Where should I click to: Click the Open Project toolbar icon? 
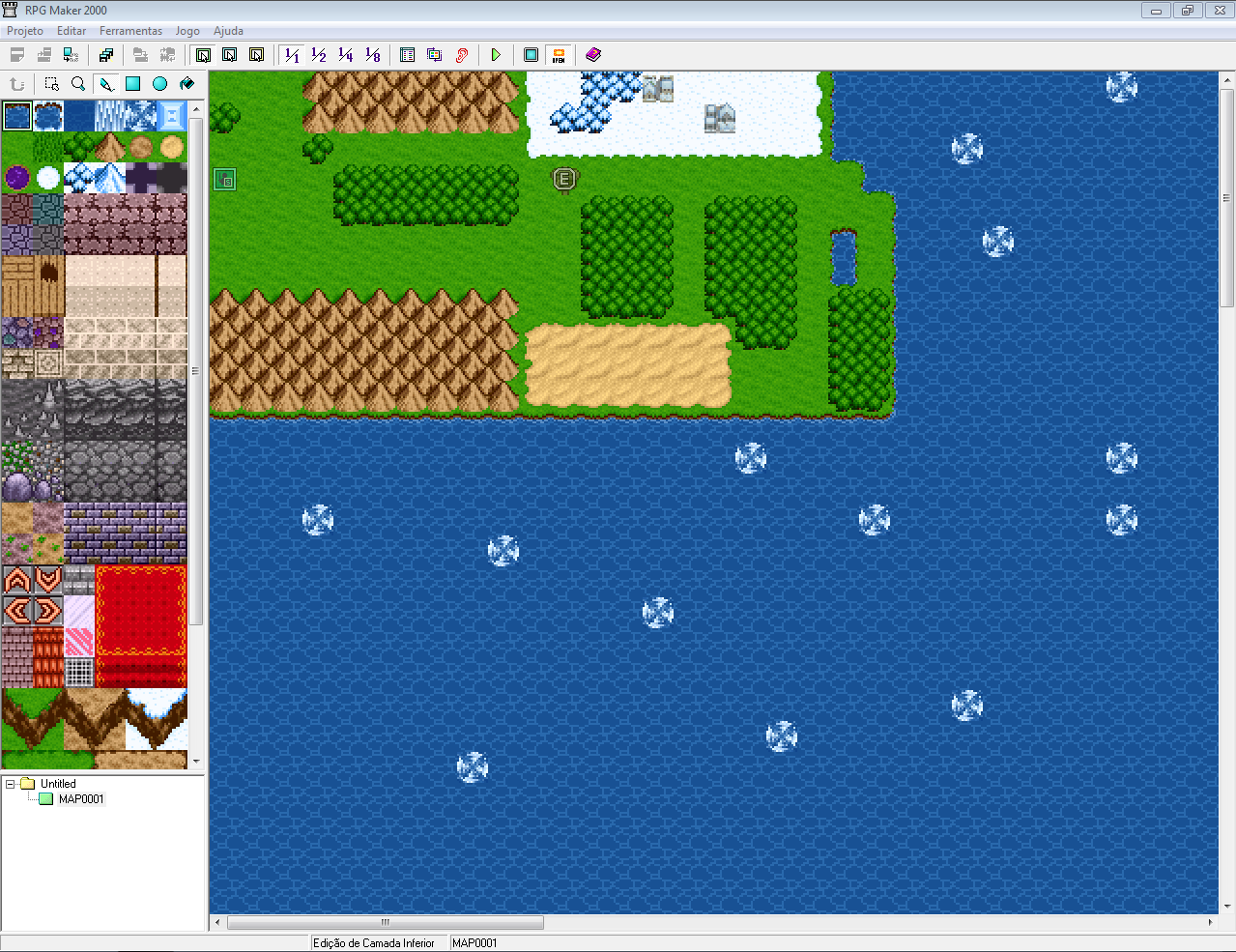[x=44, y=55]
